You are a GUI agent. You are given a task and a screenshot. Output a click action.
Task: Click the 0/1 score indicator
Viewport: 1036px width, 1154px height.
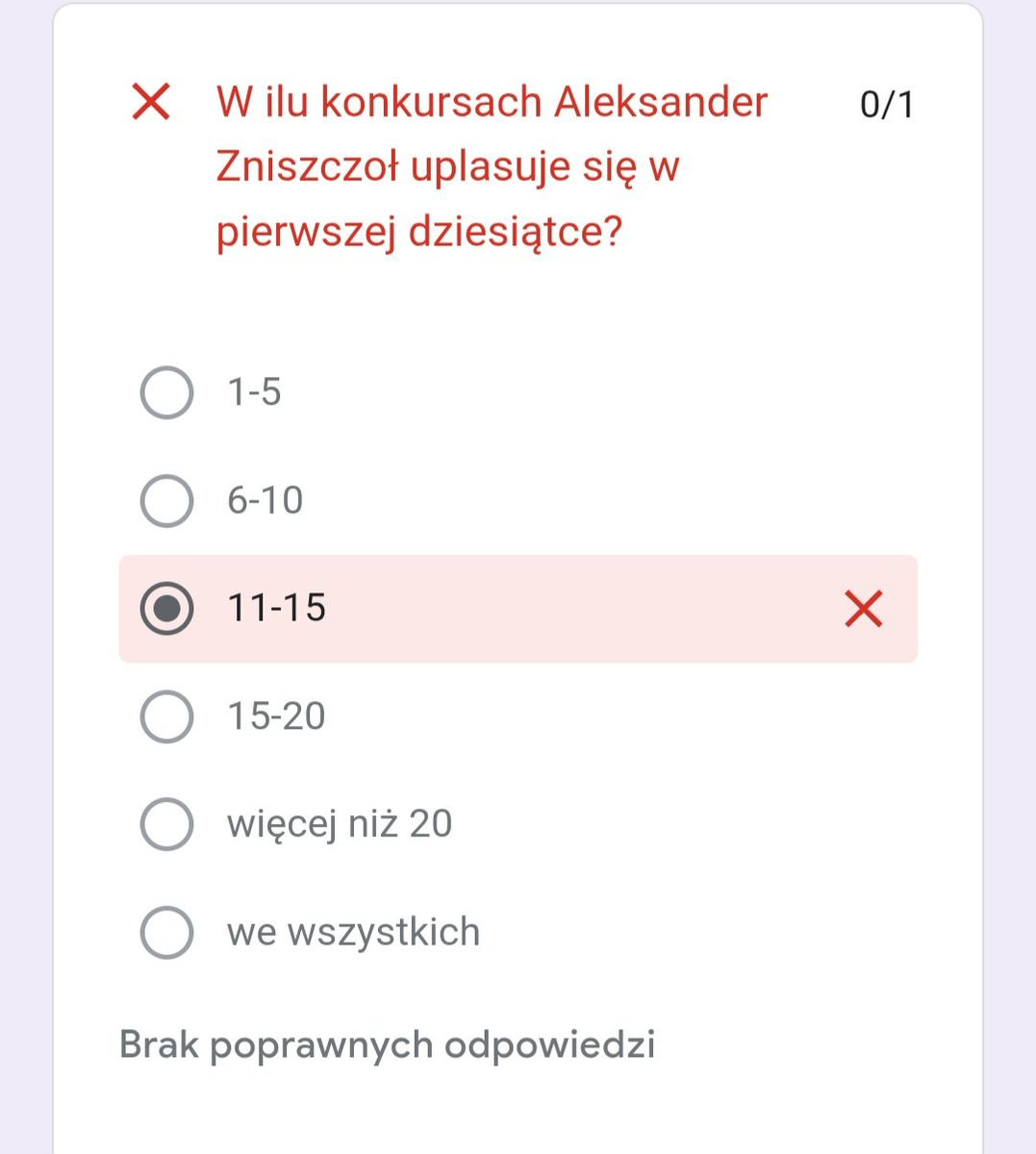click(886, 105)
